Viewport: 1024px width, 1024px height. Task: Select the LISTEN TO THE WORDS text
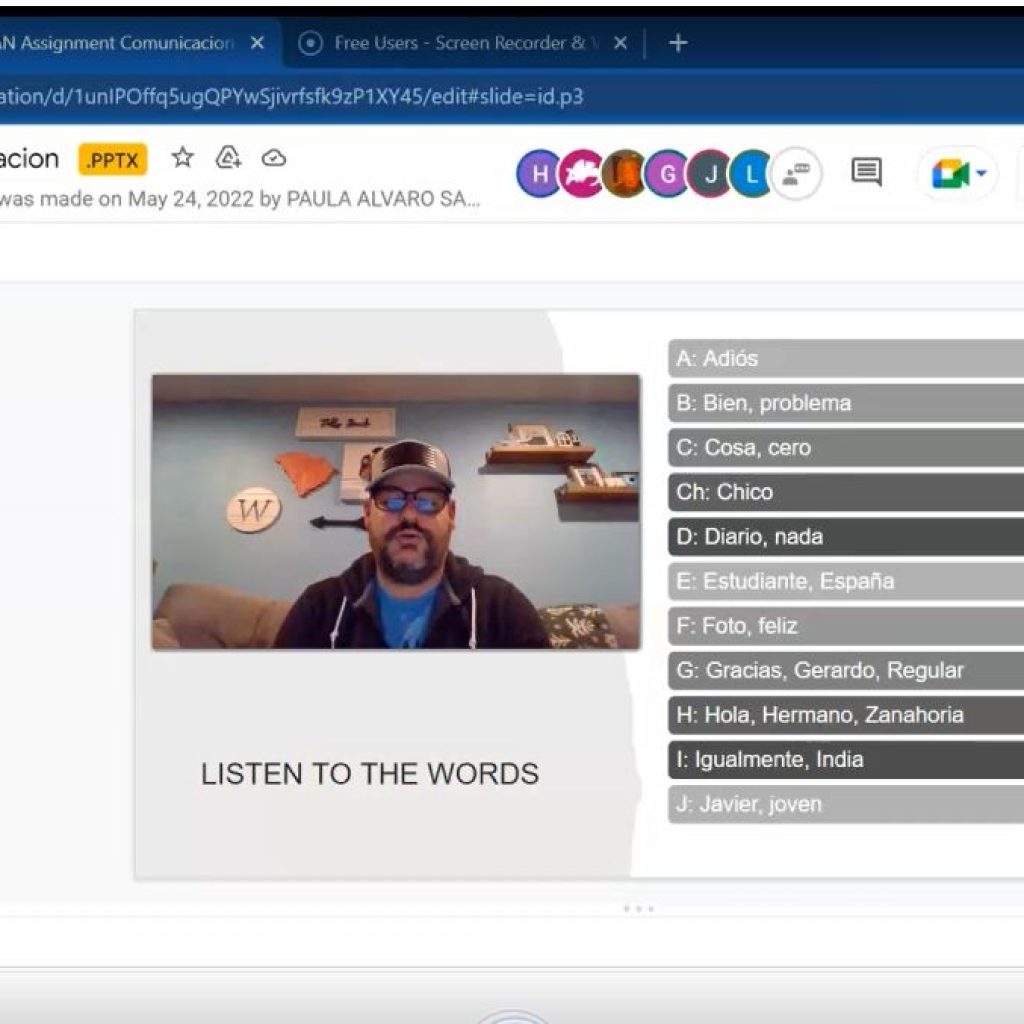point(370,774)
